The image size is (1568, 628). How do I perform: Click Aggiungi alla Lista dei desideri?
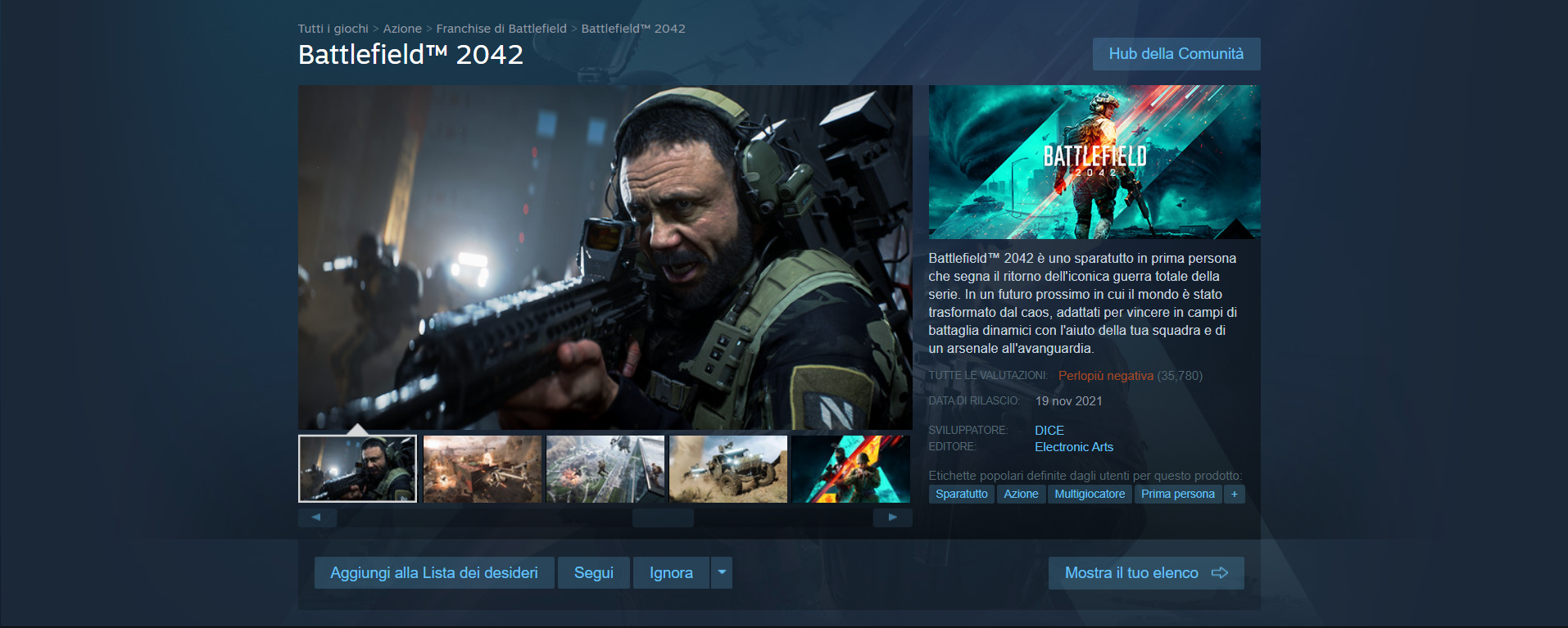434,573
